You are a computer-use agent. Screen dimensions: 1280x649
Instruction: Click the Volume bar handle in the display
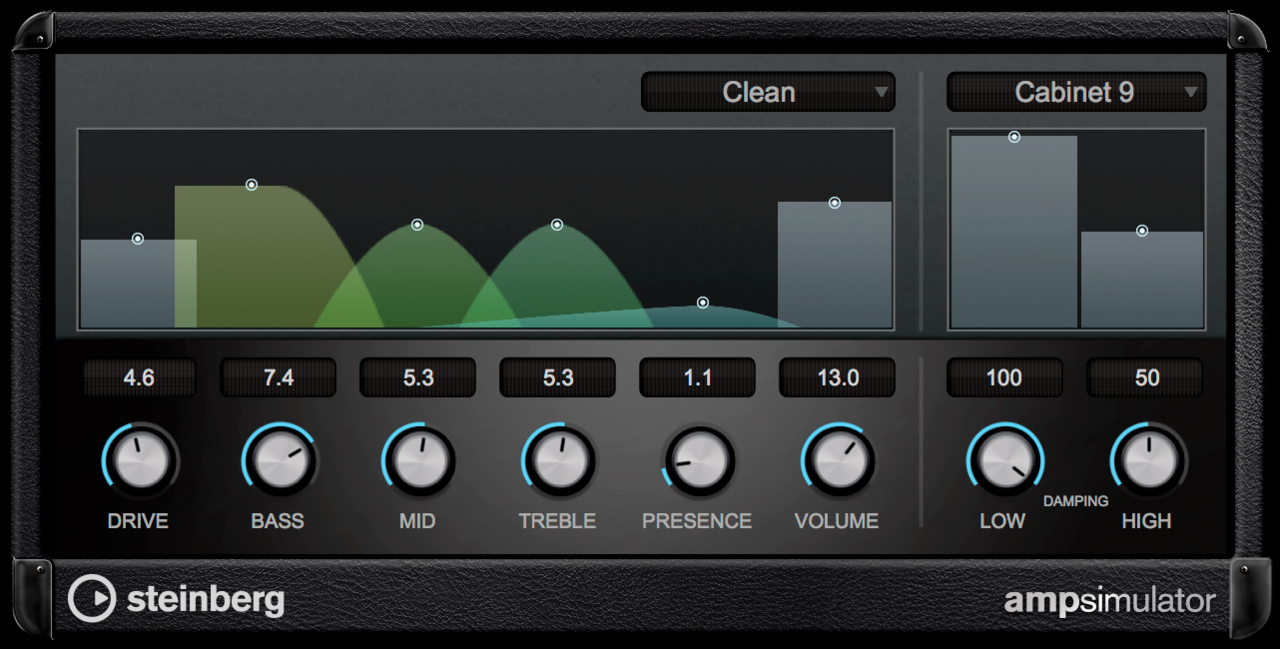[x=834, y=203]
